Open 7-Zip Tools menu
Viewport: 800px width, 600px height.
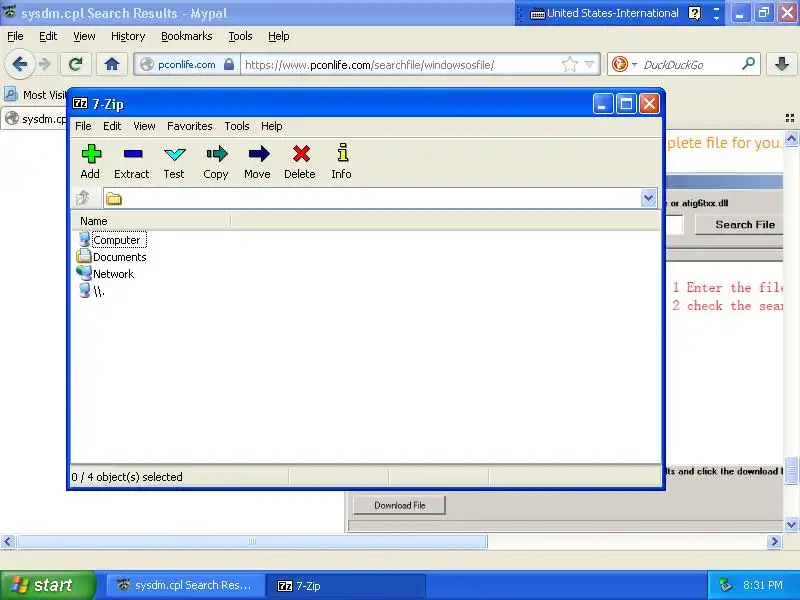pos(237,126)
